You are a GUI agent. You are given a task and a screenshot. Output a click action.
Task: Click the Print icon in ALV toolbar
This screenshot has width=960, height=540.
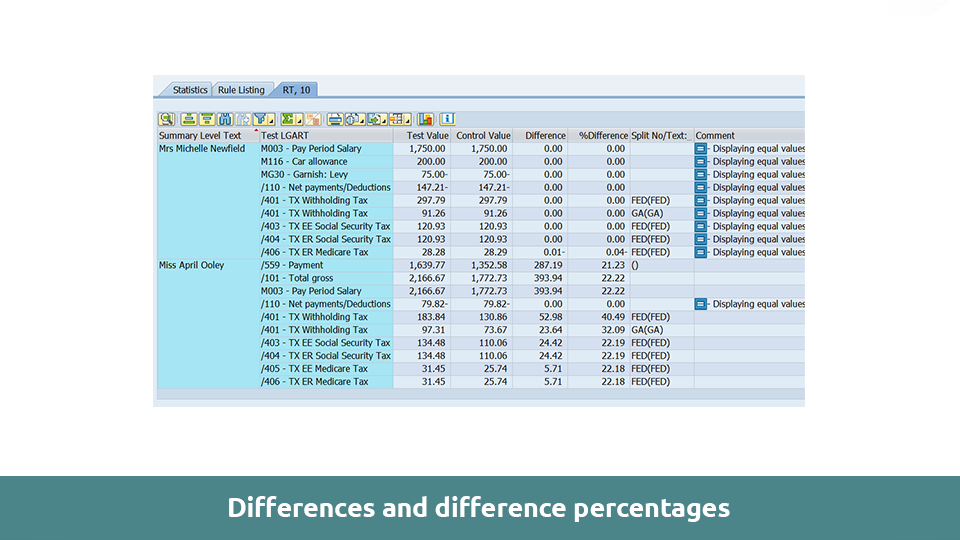[335, 119]
